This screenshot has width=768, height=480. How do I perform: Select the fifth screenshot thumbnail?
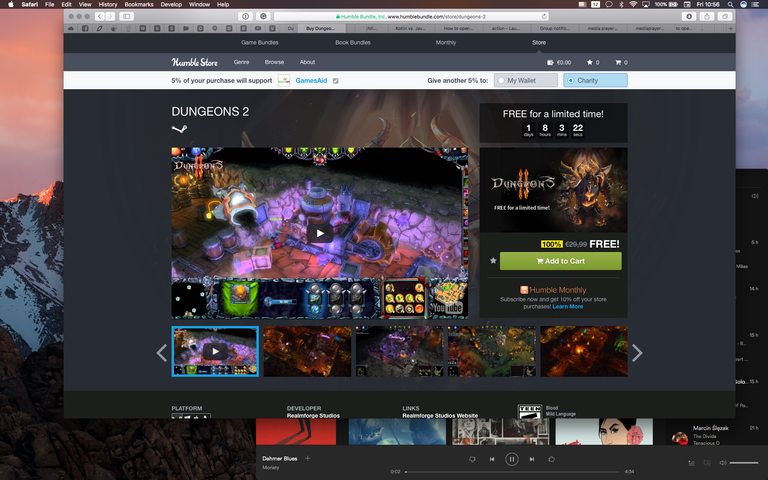coord(584,352)
